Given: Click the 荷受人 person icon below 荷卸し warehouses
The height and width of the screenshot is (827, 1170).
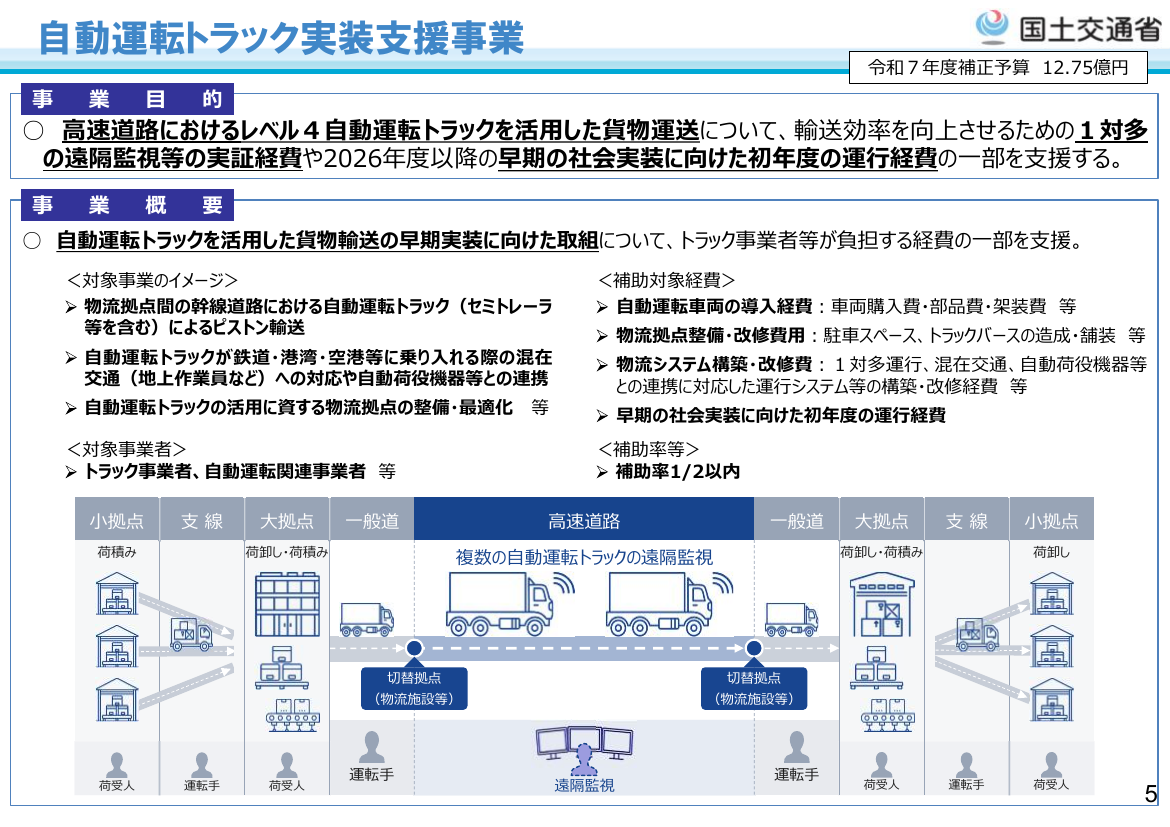Looking at the screenshot, I should (1051, 765).
